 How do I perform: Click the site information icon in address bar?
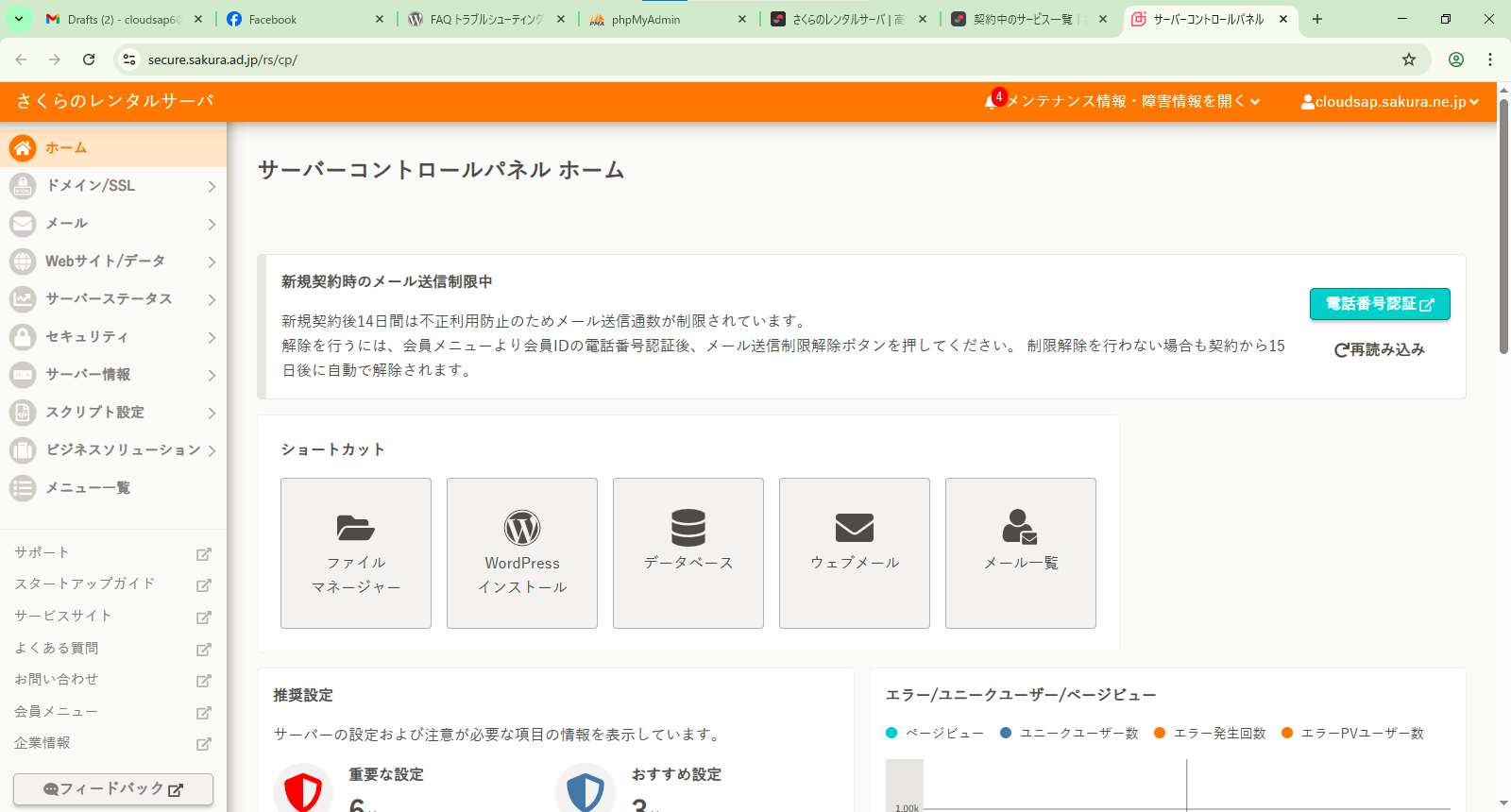pos(129,59)
